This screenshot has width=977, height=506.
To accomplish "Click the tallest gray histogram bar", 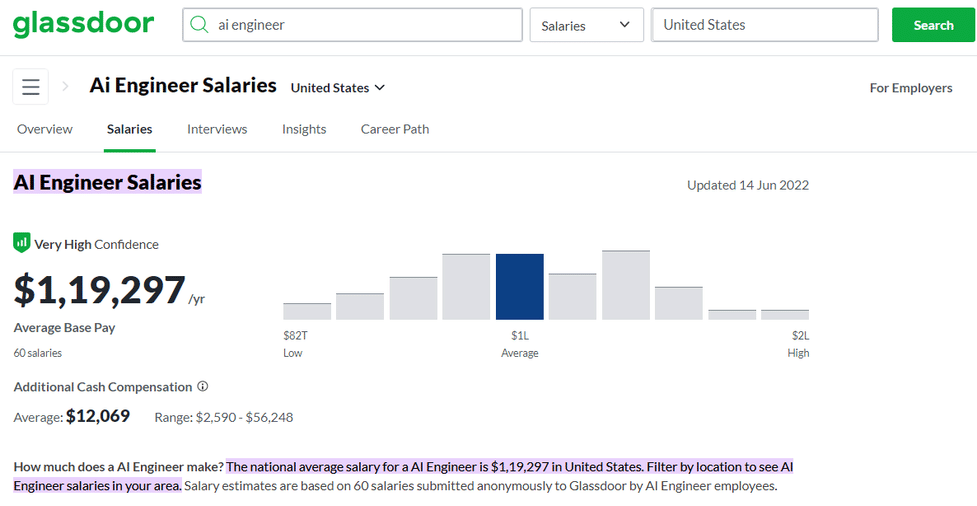I will 626,285.
